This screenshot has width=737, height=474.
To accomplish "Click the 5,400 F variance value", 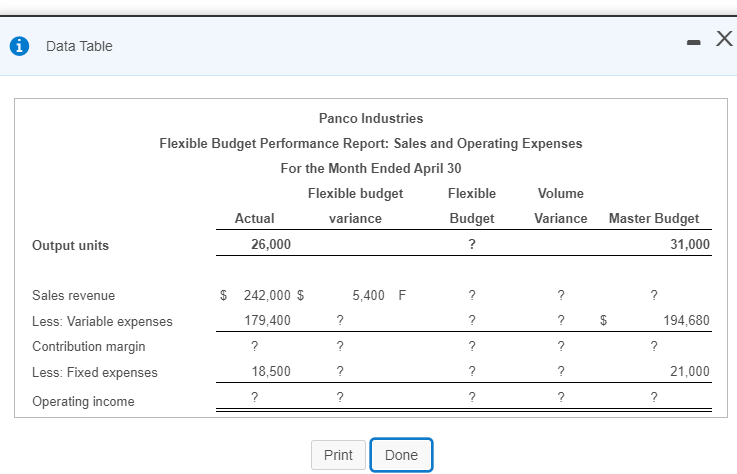I will pyautogui.click(x=379, y=295).
